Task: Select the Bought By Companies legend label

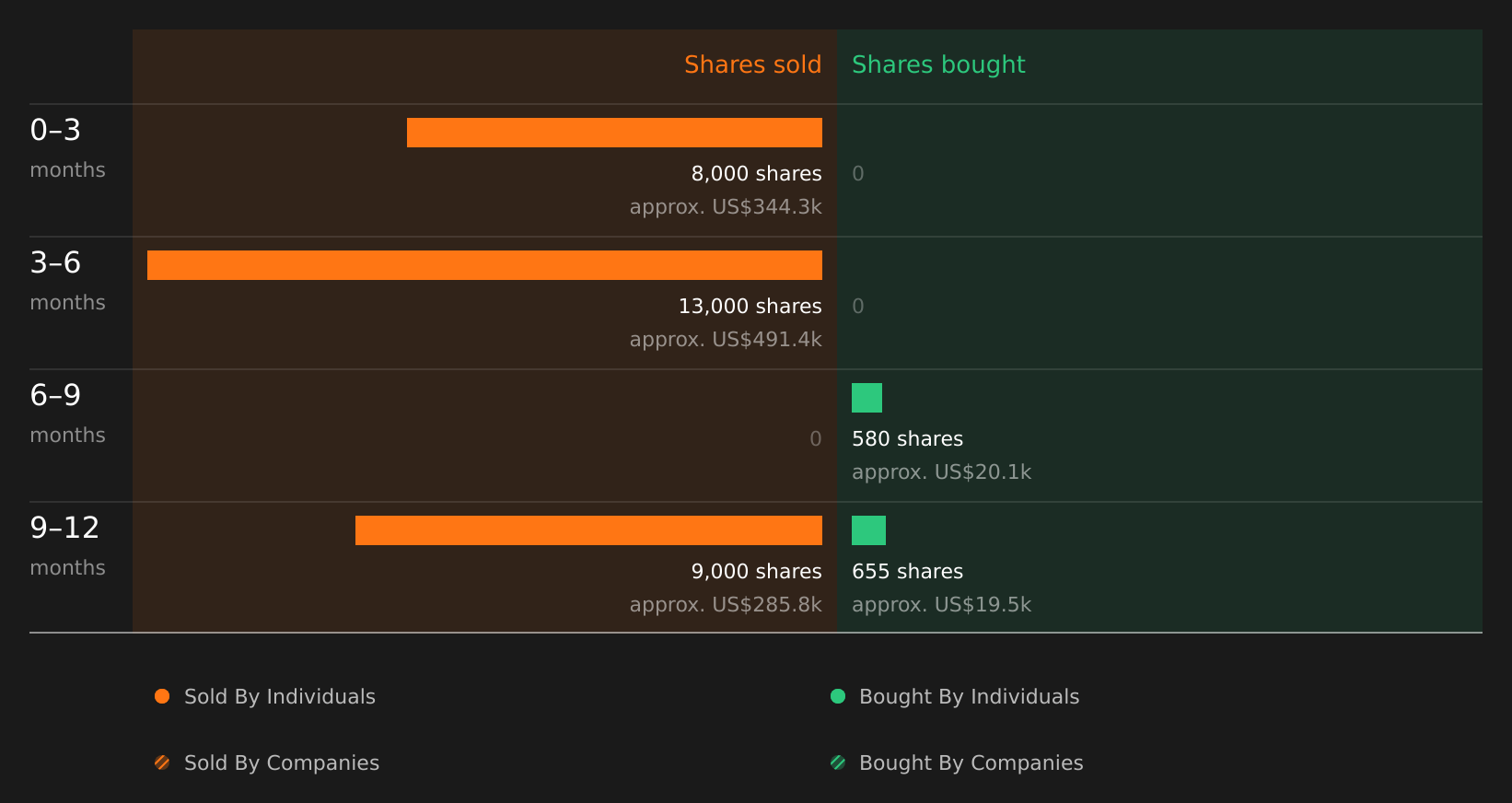Action: 971,763
